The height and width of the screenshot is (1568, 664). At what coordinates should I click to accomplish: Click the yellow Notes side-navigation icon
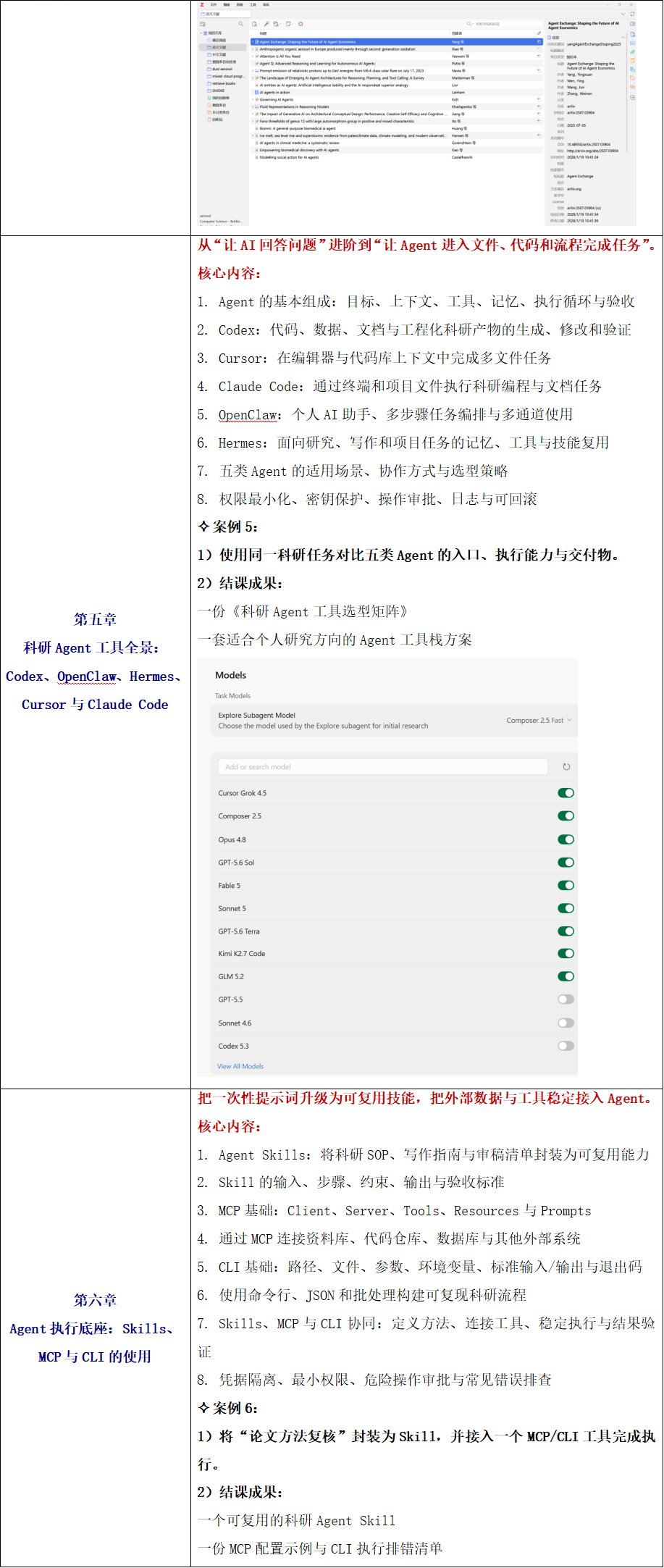tap(632, 60)
